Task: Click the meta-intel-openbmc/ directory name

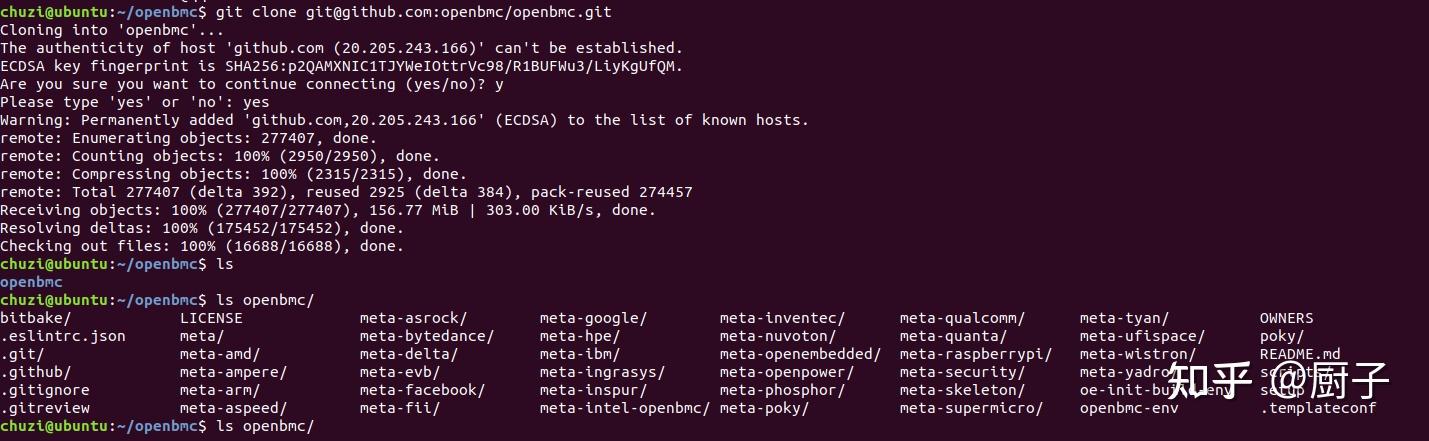Action: tap(624, 408)
